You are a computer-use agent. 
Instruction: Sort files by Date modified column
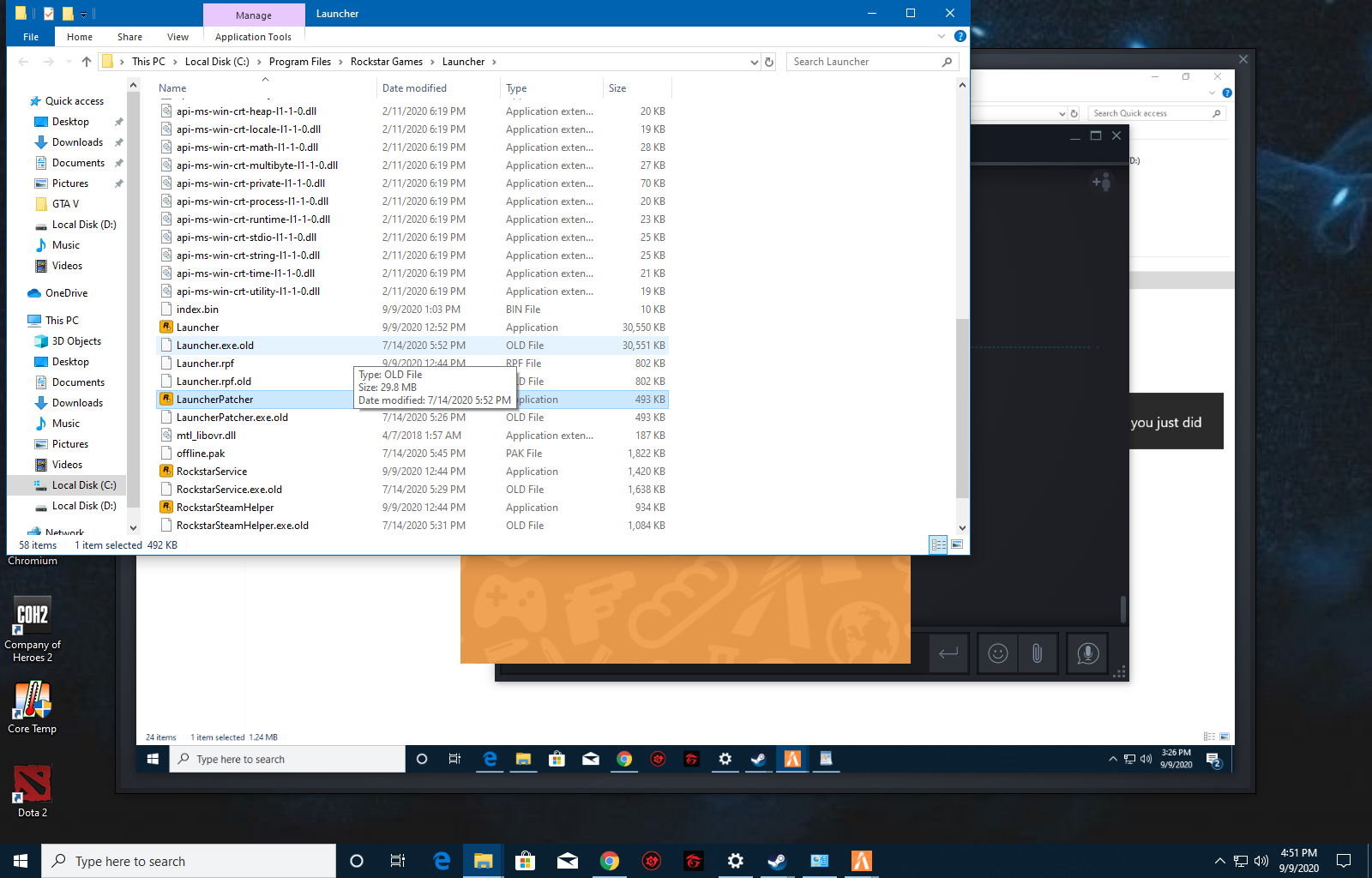[414, 88]
